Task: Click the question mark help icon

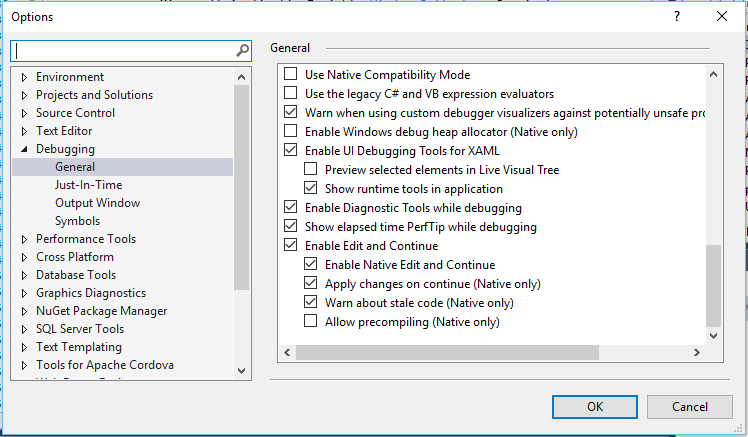Action: click(x=677, y=16)
